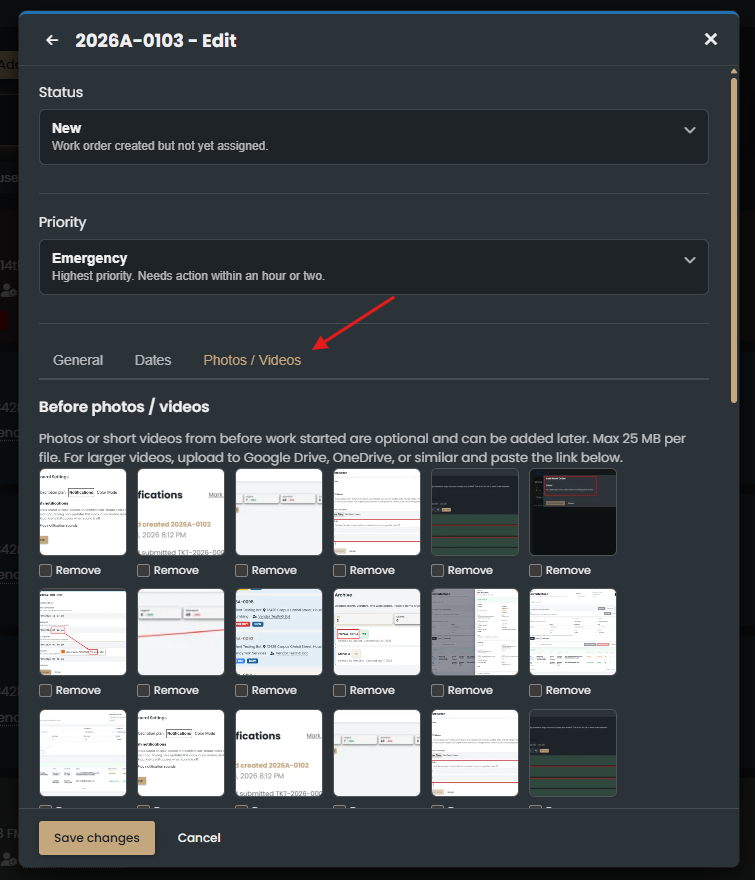
Task: Select the Photos / Videos tab
Action: 252,360
